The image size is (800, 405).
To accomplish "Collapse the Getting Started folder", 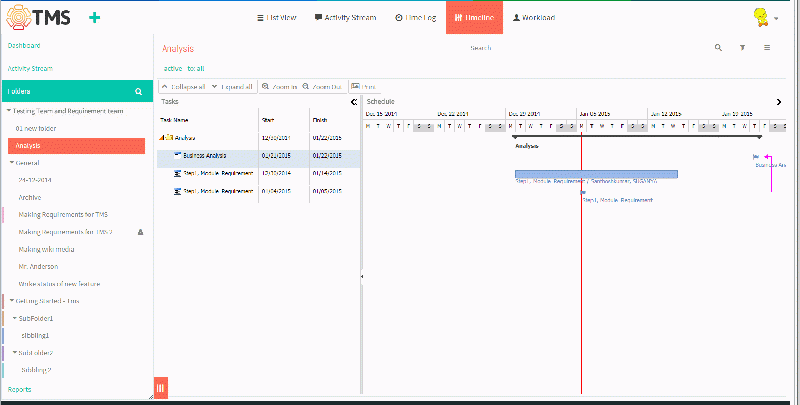I will pyautogui.click(x=12, y=301).
